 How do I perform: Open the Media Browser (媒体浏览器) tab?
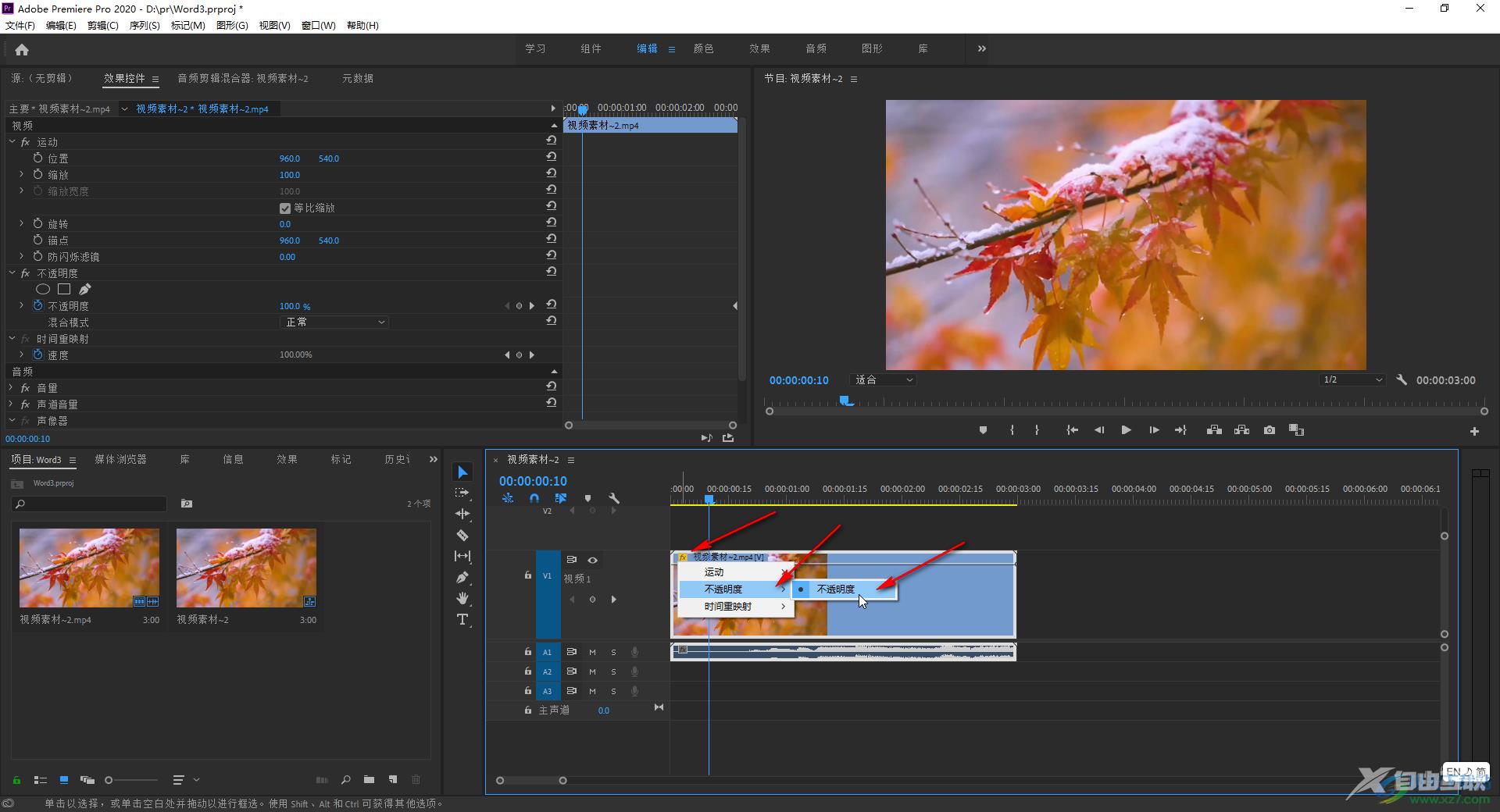coord(120,459)
